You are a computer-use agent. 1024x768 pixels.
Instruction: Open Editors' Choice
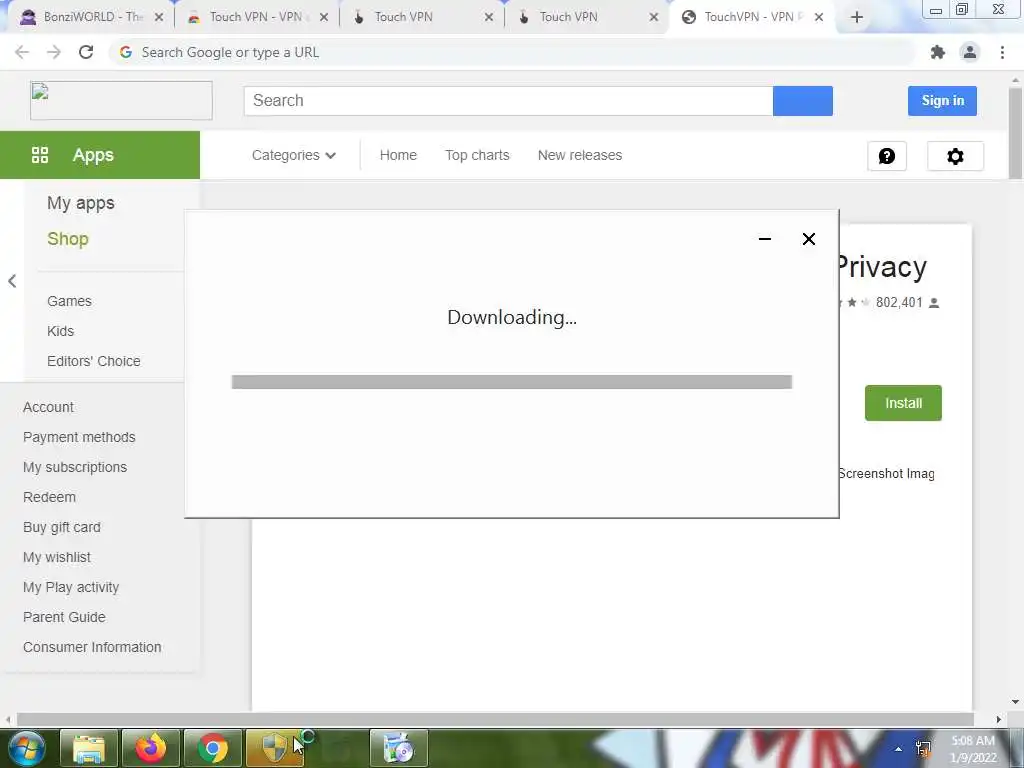click(x=94, y=361)
